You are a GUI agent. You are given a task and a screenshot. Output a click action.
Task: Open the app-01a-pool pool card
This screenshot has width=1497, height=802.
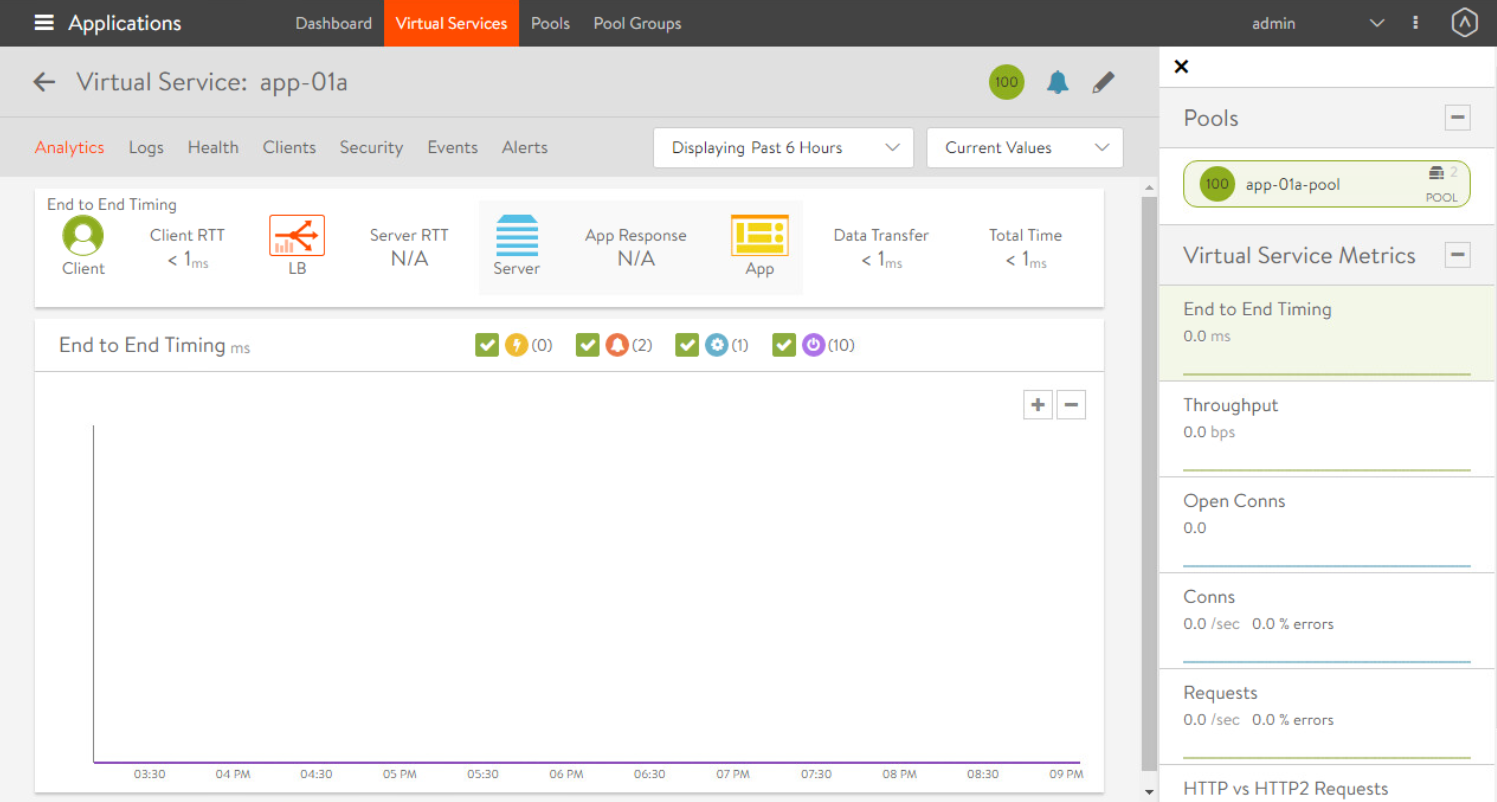1327,184
